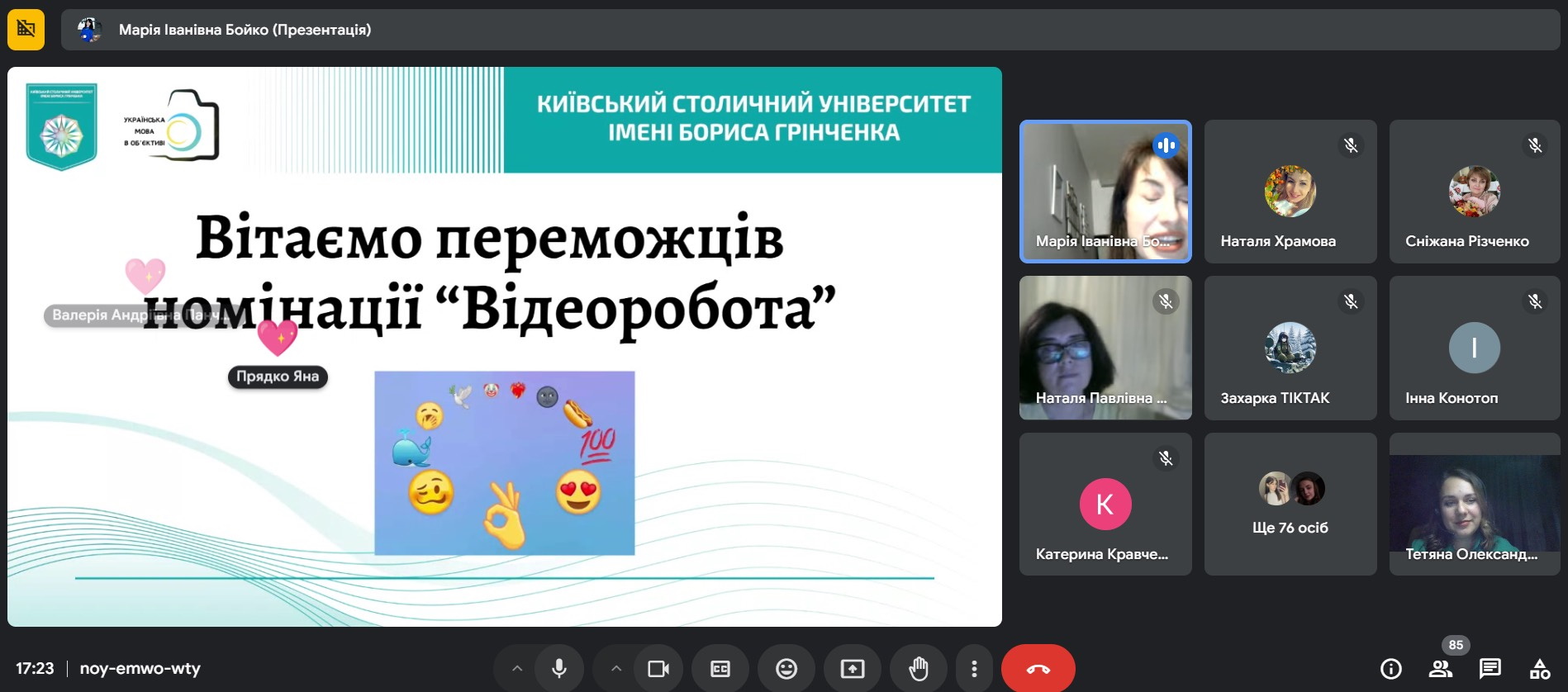Image resolution: width=1568 pixels, height=692 pixels.
Task: Select Наталя Храмова participant tile
Action: (1290, 192)
